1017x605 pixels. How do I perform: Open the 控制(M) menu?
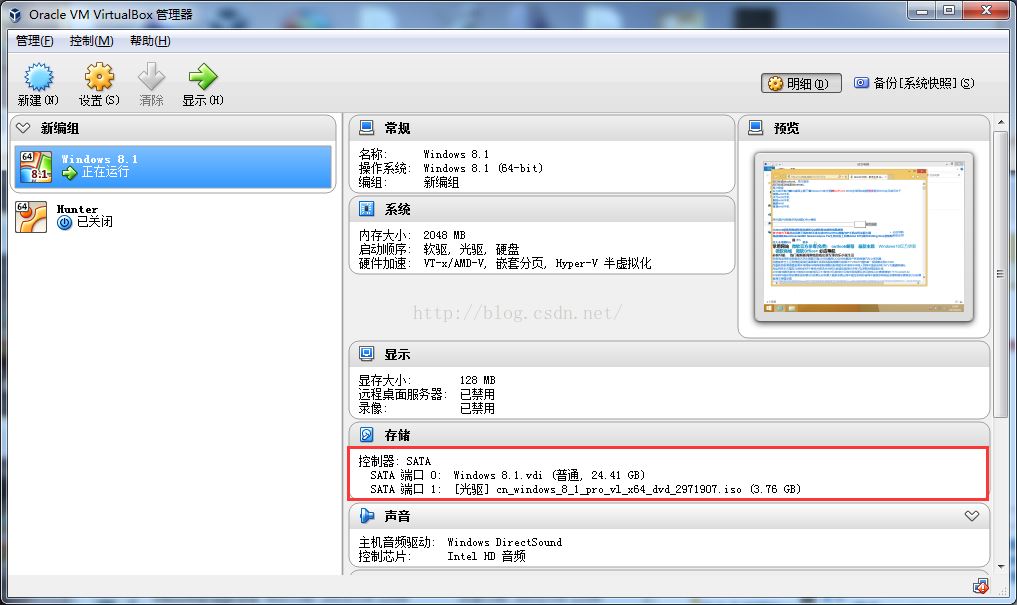coord(91,41)
